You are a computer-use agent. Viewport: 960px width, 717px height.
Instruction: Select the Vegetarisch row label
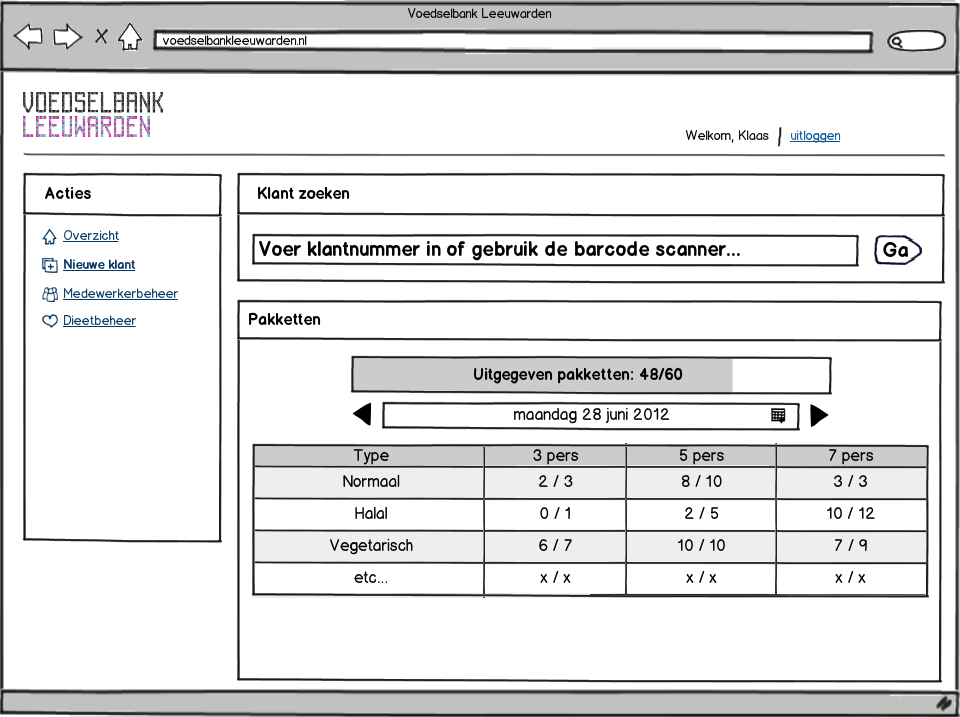click(x=371, y=546)
